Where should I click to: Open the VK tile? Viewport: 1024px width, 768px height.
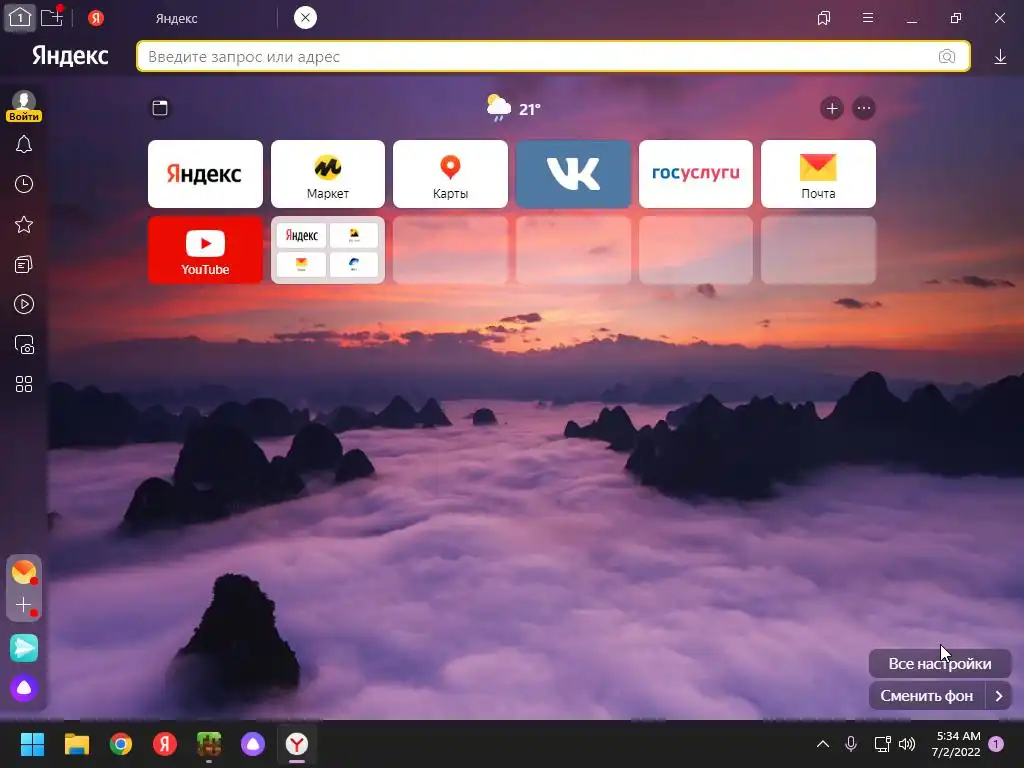tap(573, 174)
